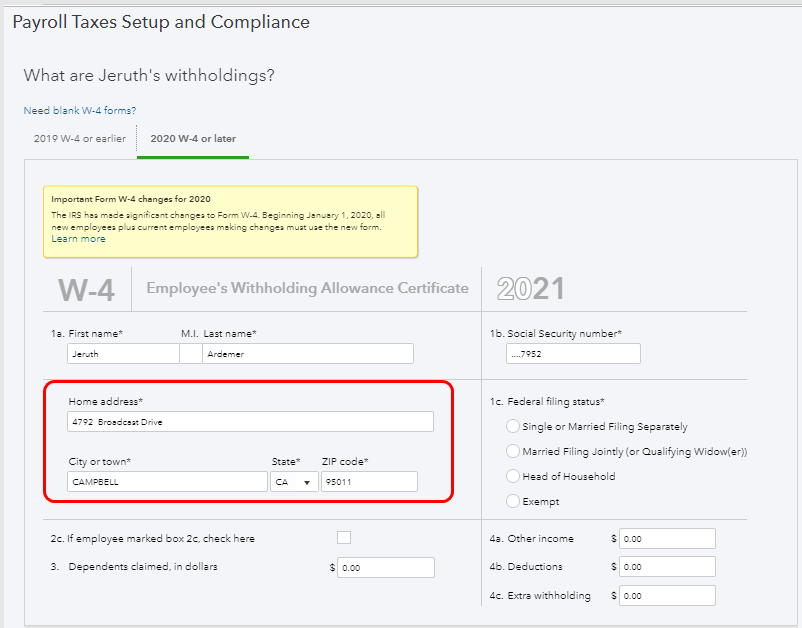
Task: Click the Social Security number field
Action: pyautogui.click(x=573, y=354)
